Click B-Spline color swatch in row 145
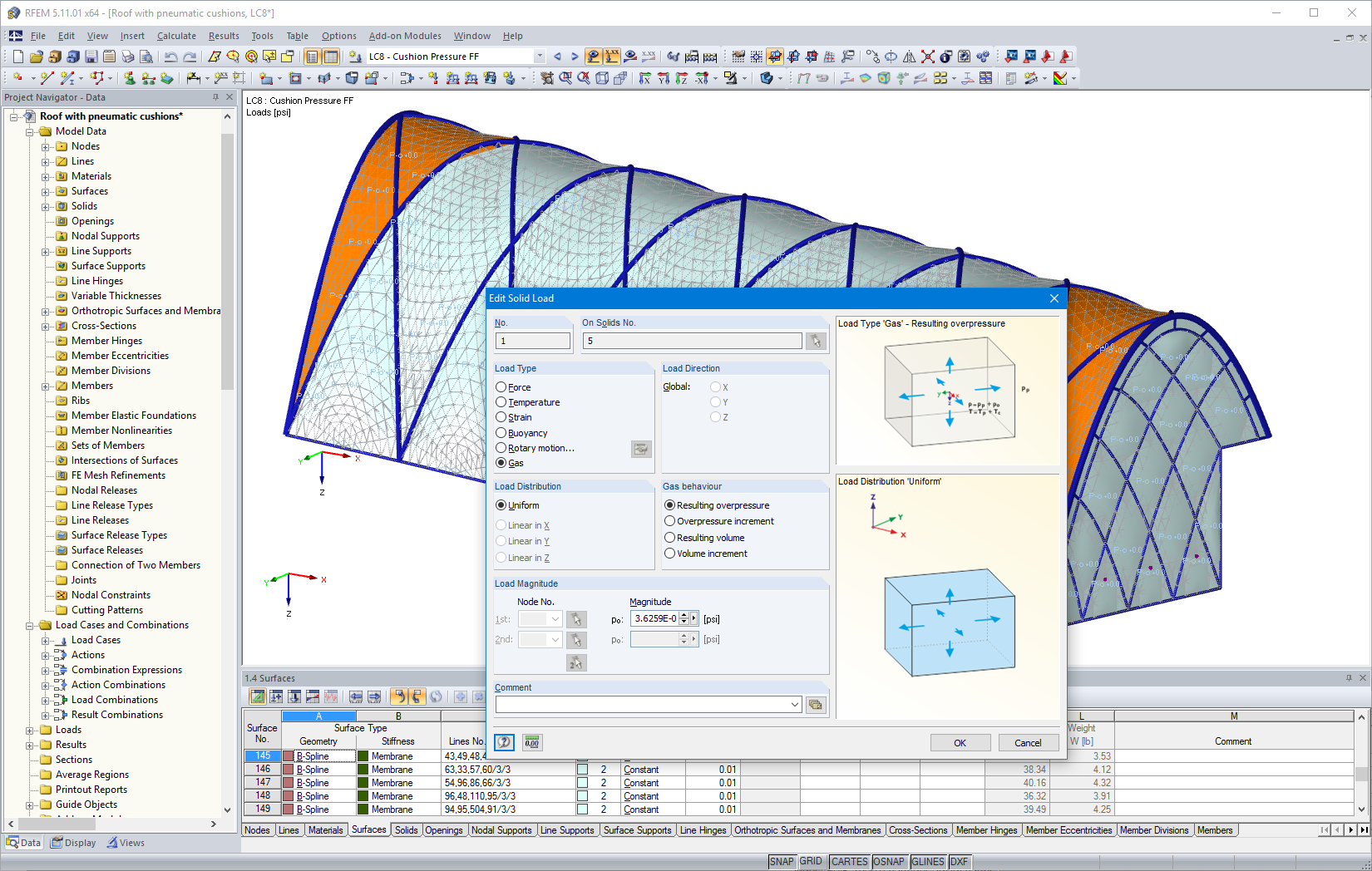 coord(289,756)
